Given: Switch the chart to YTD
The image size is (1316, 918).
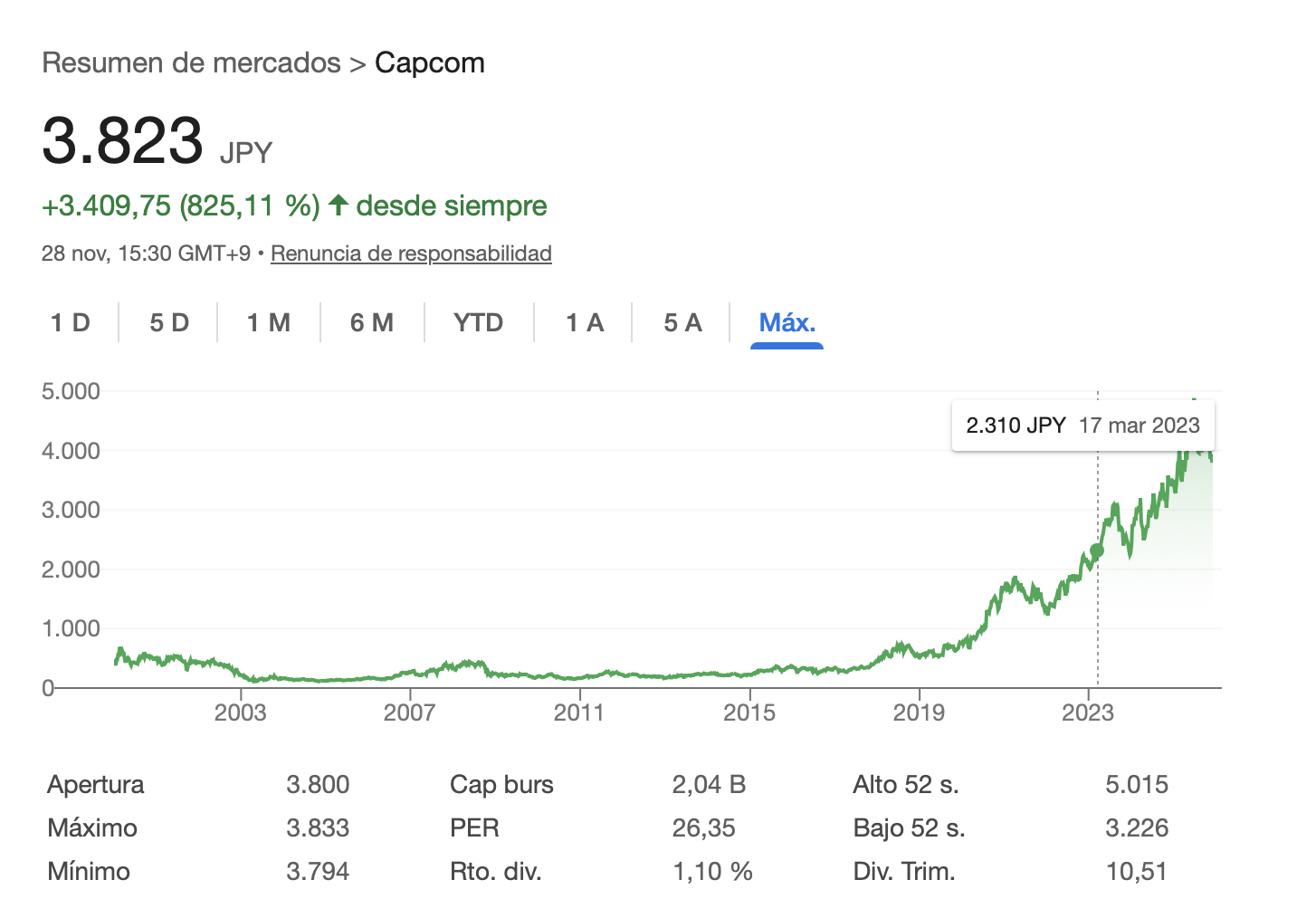Looking at the screenshot, I should point(479,323).
